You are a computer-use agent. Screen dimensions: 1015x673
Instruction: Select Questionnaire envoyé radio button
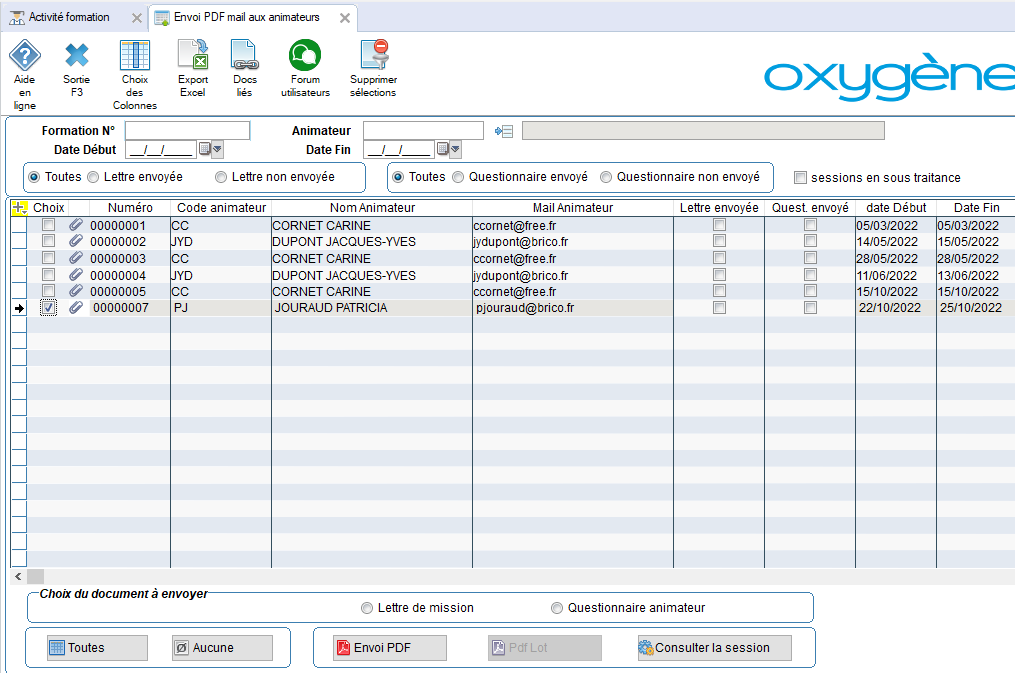(x=458, y=177)
